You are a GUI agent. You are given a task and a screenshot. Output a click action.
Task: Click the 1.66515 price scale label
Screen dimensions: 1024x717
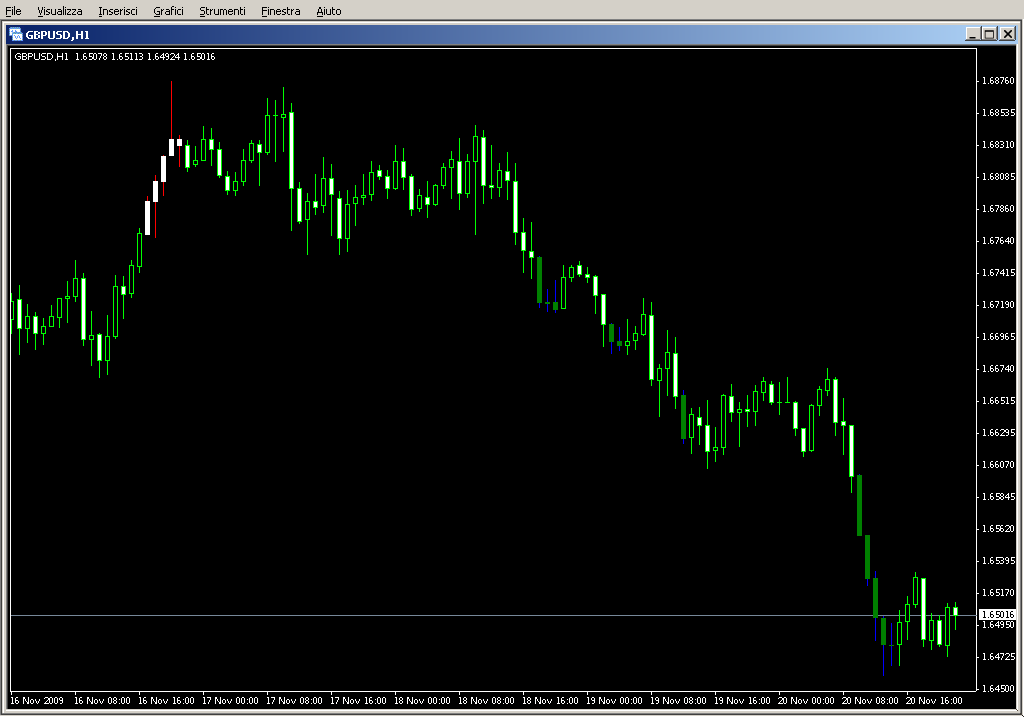[x=999, y=401]
